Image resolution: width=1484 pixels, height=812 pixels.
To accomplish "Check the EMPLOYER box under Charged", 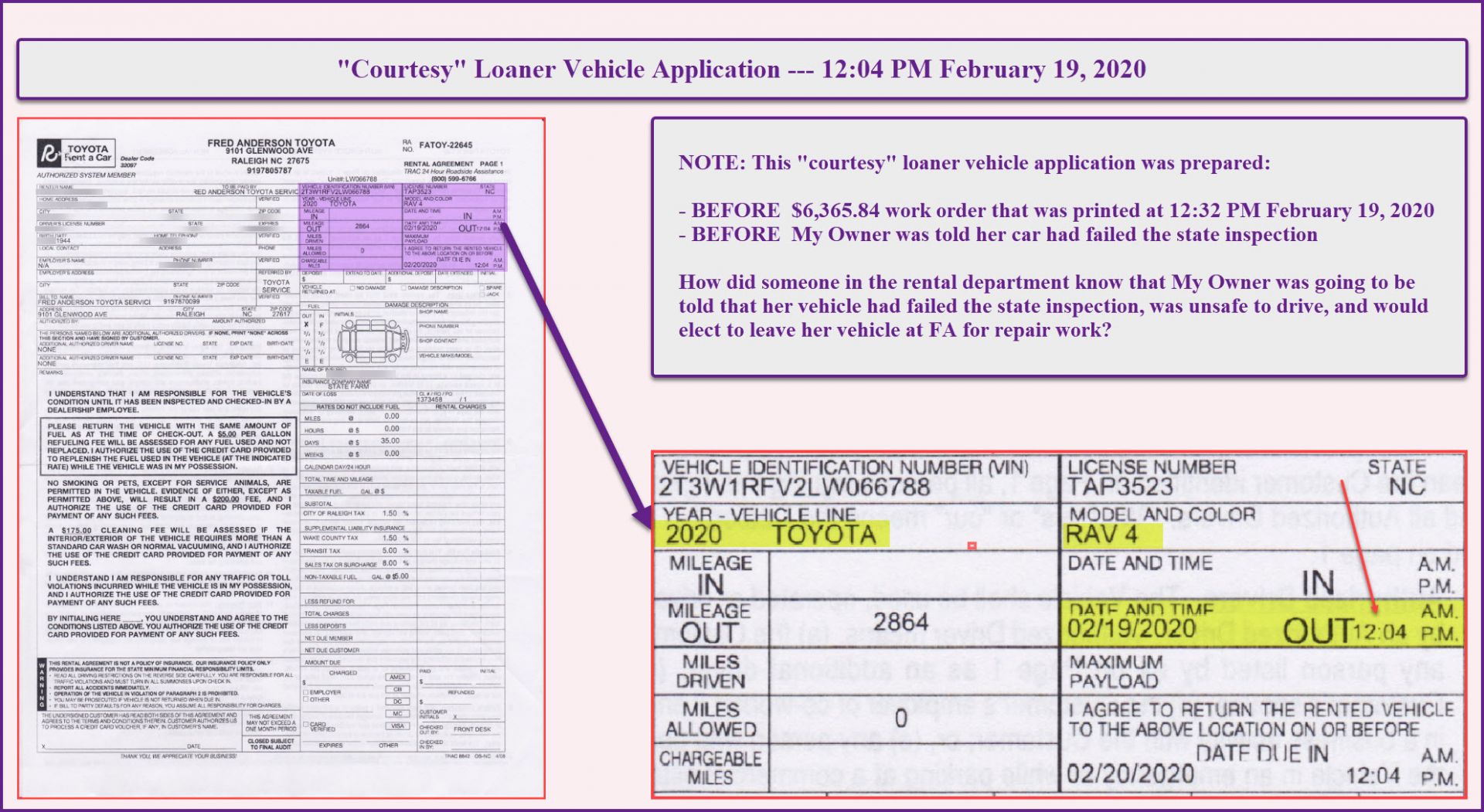I will tap(306, 692).
